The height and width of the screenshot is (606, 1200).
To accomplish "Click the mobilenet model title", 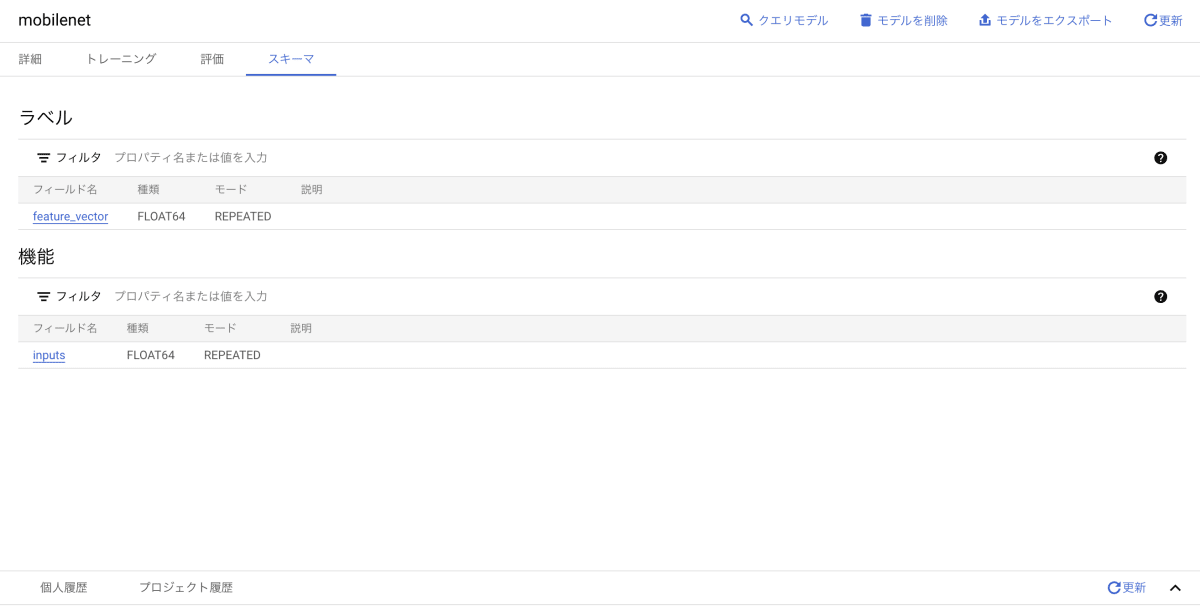I will [54, 20].
